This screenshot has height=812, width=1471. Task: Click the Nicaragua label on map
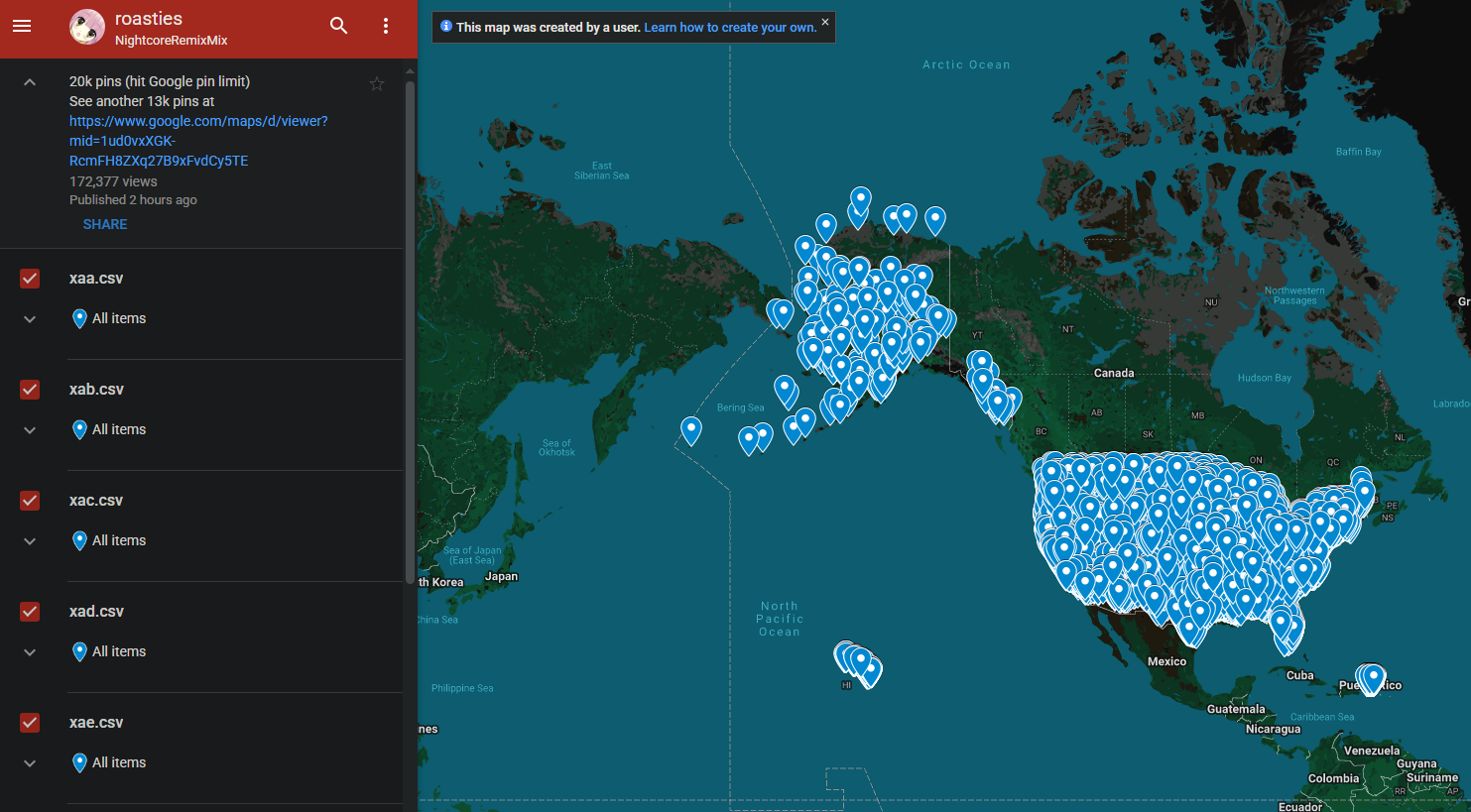point(1273,729)
